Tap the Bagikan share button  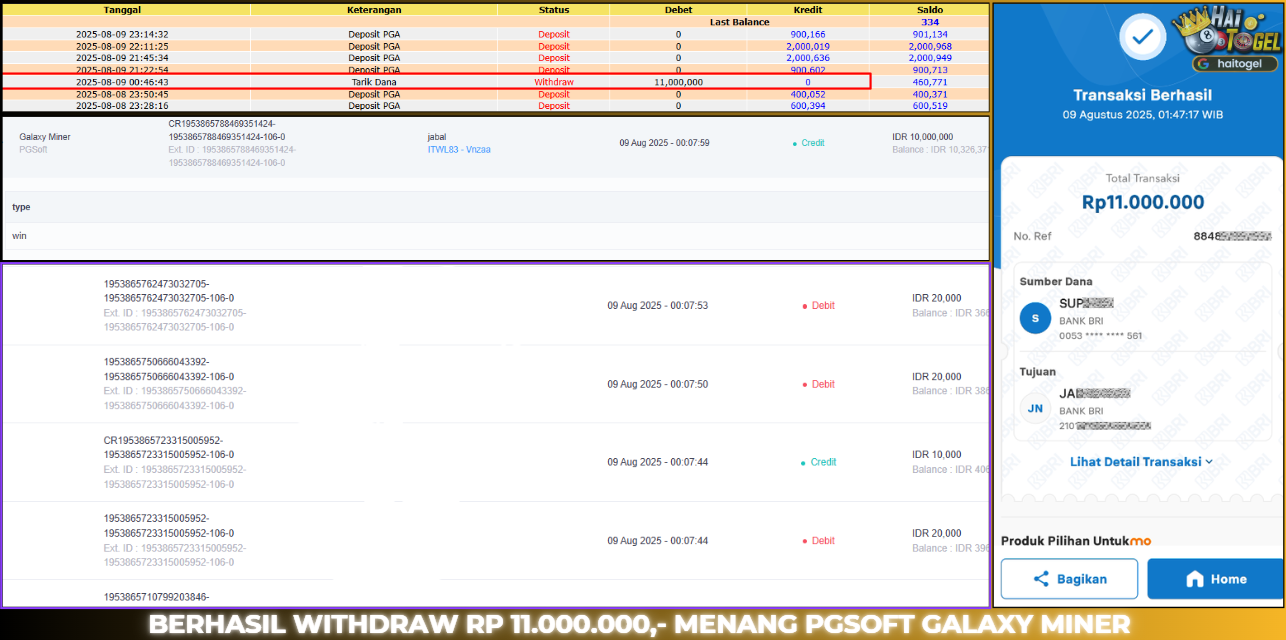pos(1069,579)
